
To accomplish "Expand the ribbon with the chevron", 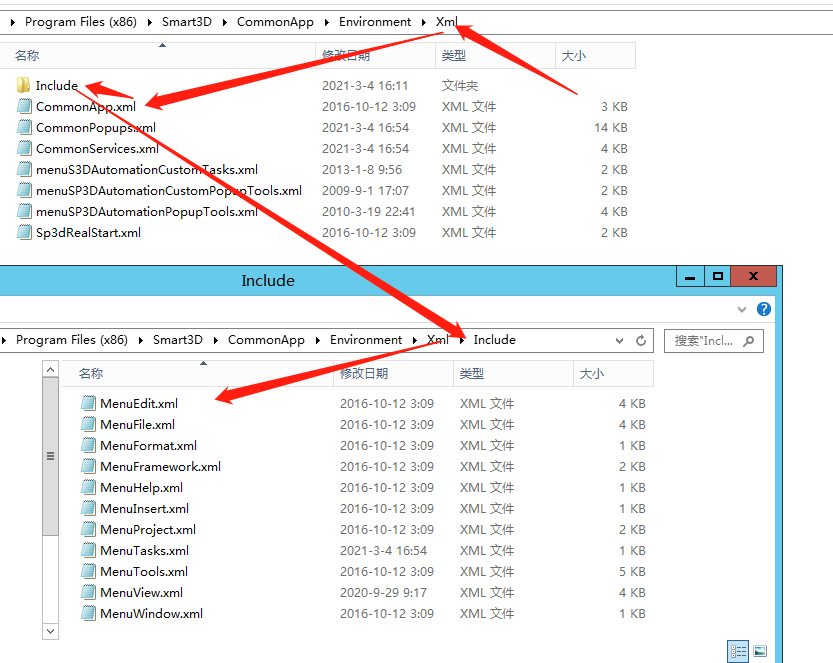I will (742, 309).
